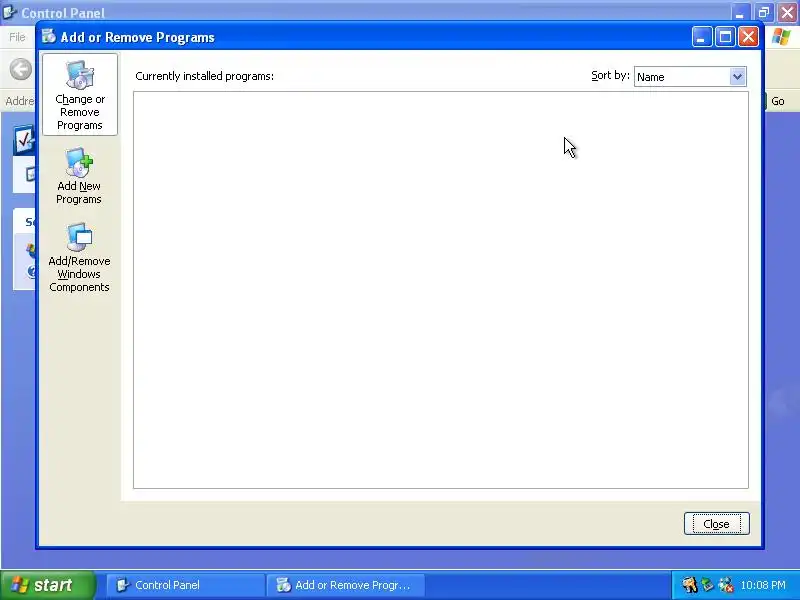Close Add or Remove Programs via title bar X

(x=748, y=37)
